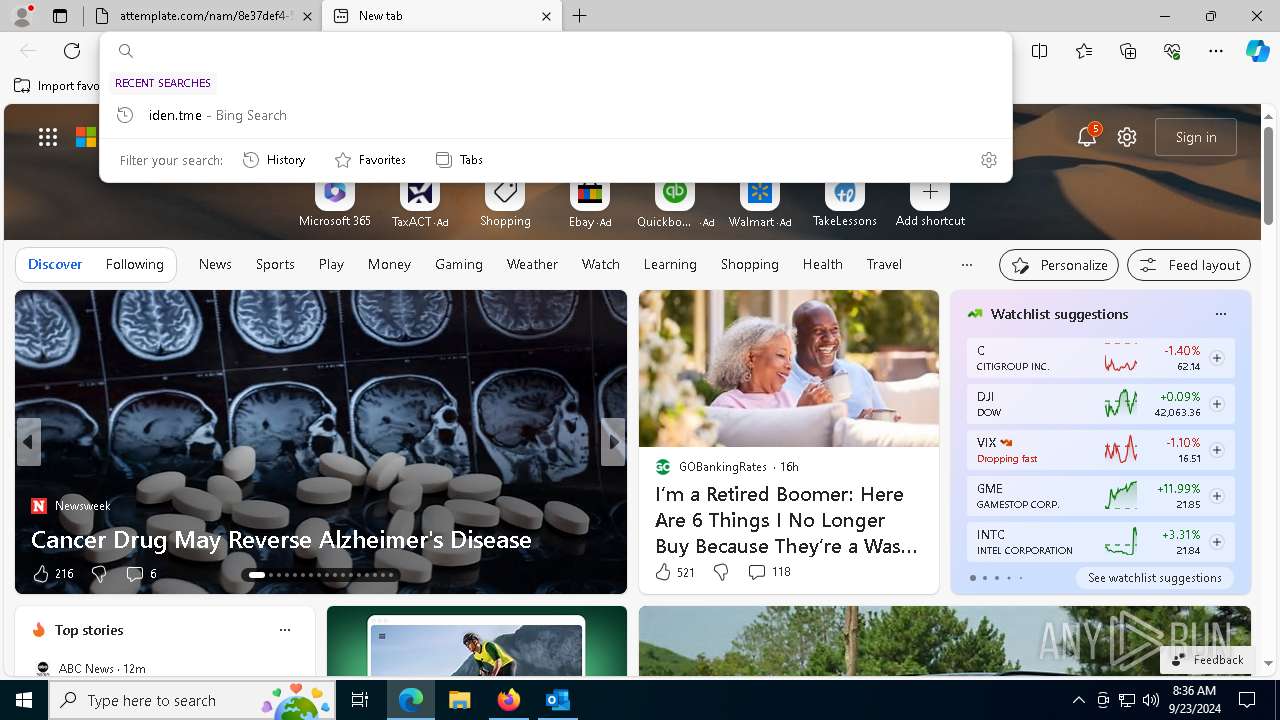Dislike the Alzheimer's article with thumbs down

click(x=98, y=573)
